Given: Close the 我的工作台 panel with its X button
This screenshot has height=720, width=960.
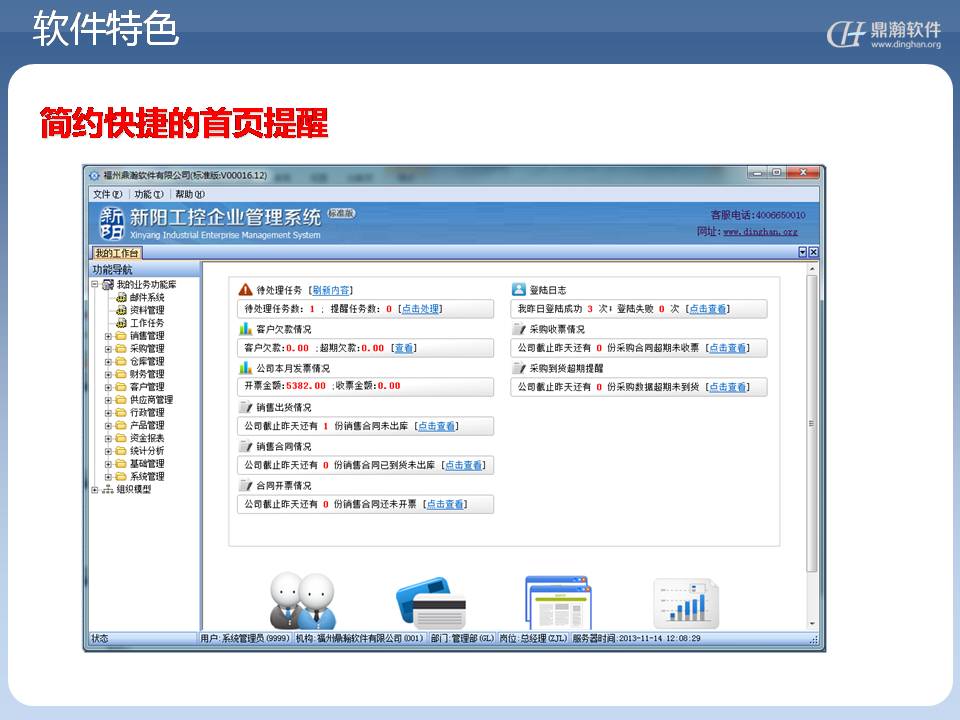Looking at the screenshot, I should tap(814, 252).
